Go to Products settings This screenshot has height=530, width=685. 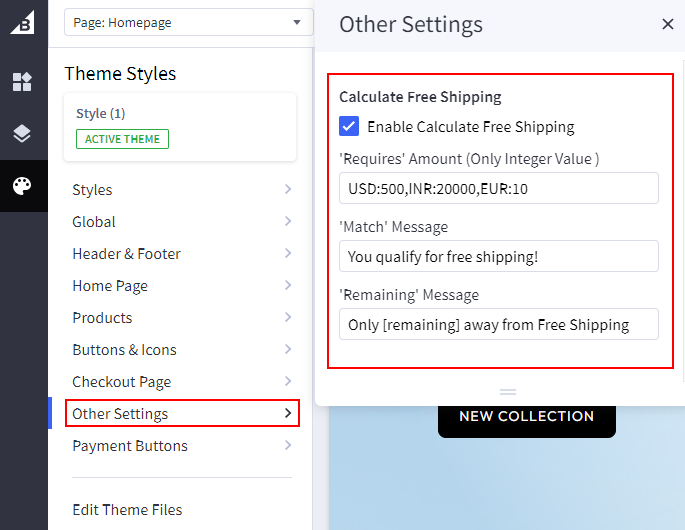(x=182, y=318)
